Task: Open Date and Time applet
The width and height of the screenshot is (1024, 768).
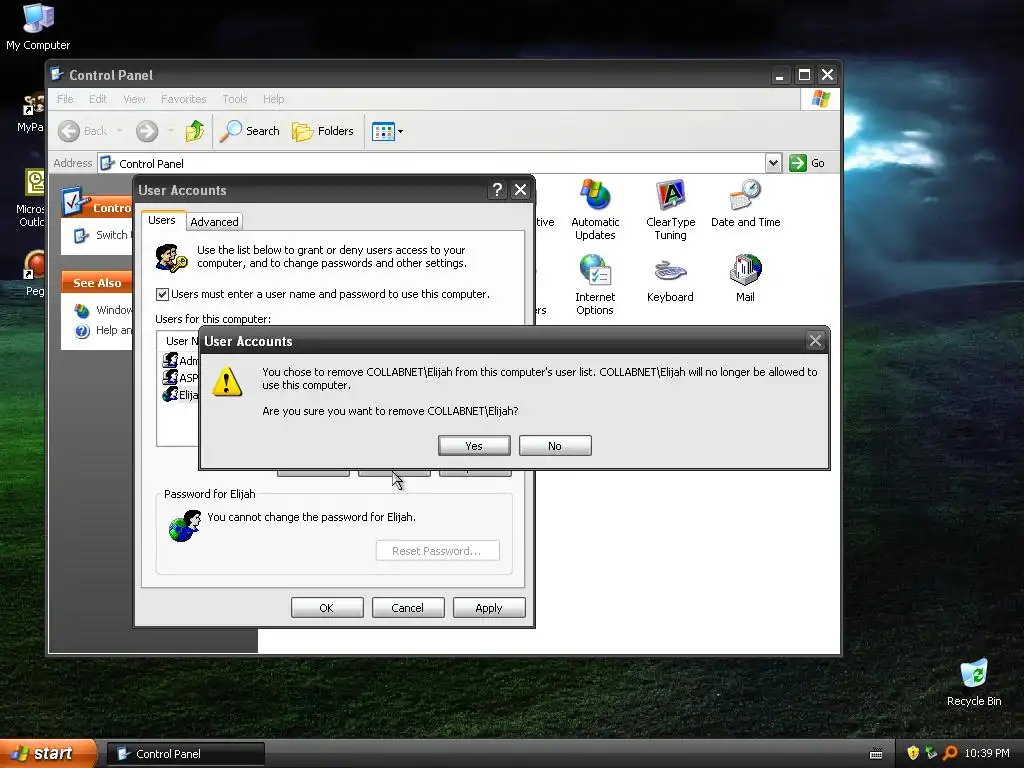Action: point(746,203)
